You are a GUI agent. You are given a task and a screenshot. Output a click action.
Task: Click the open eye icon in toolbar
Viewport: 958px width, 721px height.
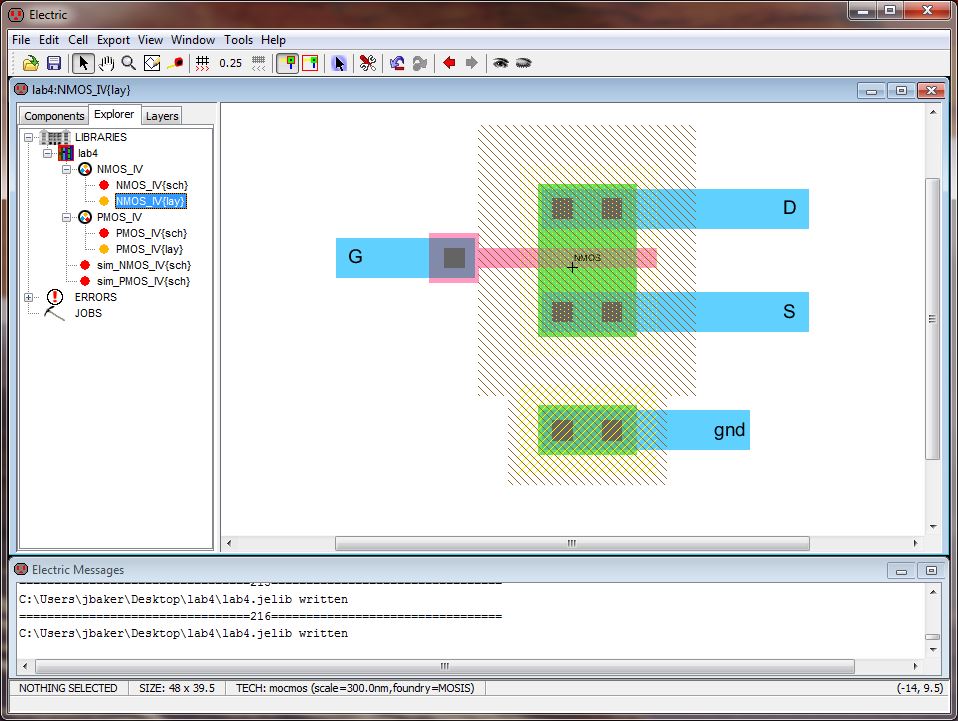(500, 63)
